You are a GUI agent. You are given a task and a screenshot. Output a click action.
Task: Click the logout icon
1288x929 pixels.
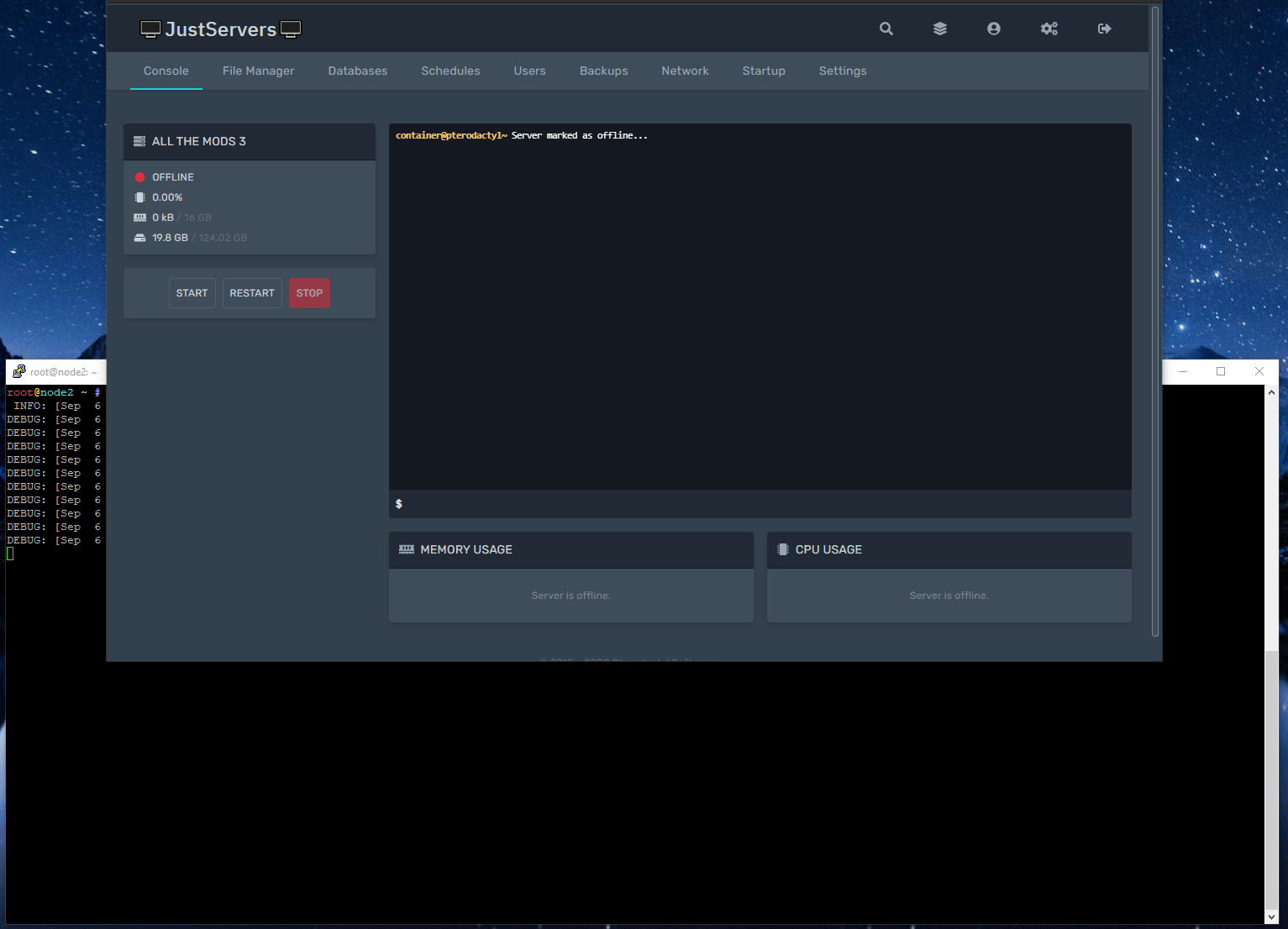[x=1103, y=28]
